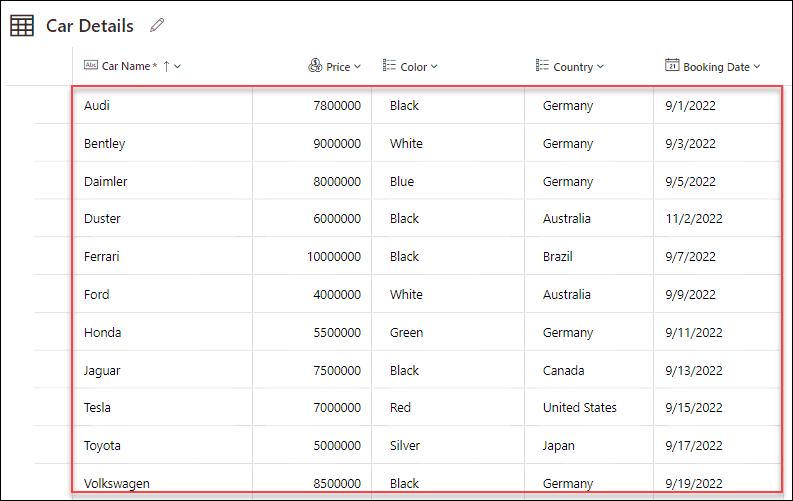
Task: Click the text type icon of Car Name column
Action: tap(91, 65)
